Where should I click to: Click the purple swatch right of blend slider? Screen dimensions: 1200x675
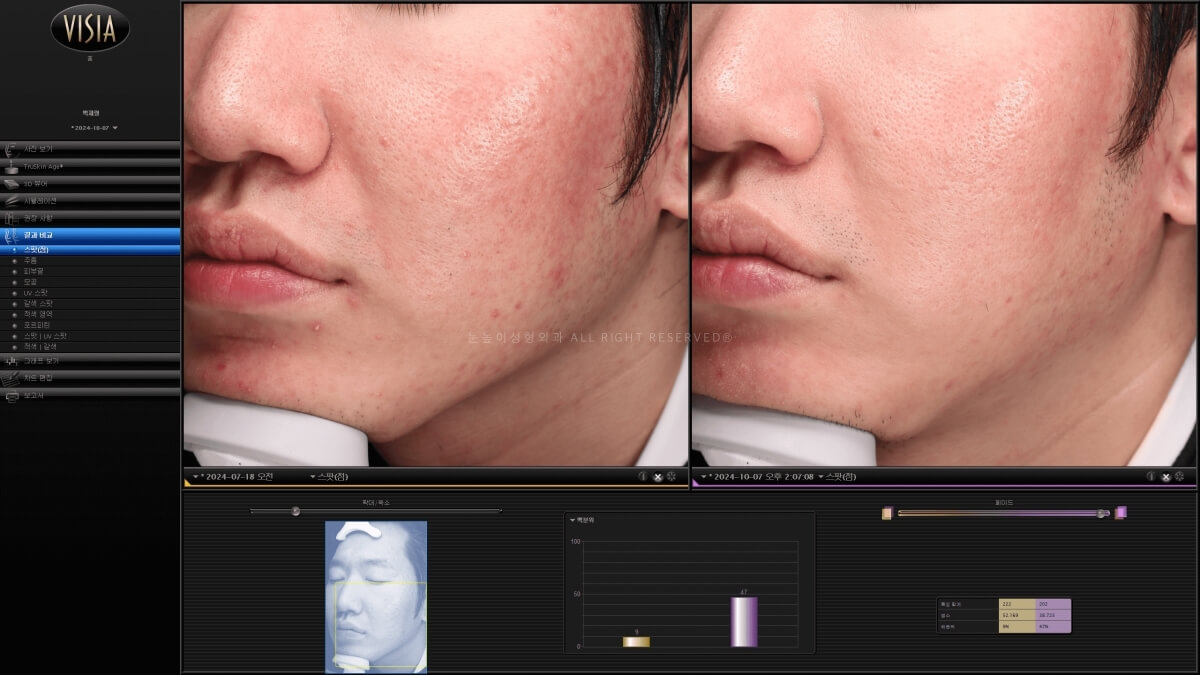pos(1121,513)
